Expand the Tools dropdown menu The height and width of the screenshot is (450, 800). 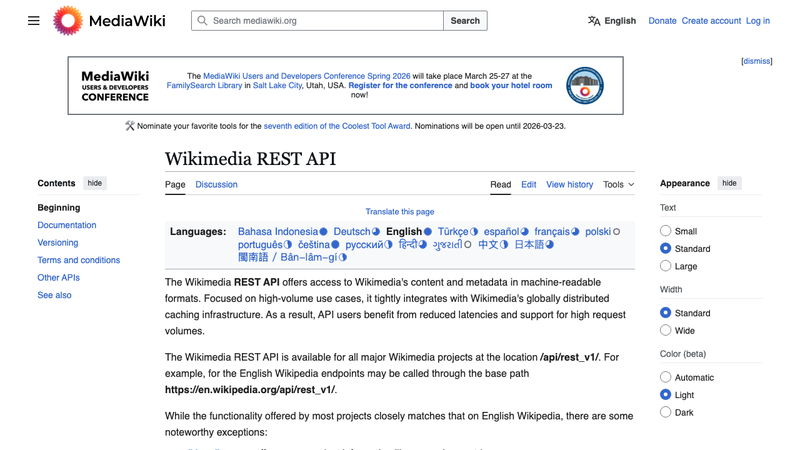click(x=618, y=185)
